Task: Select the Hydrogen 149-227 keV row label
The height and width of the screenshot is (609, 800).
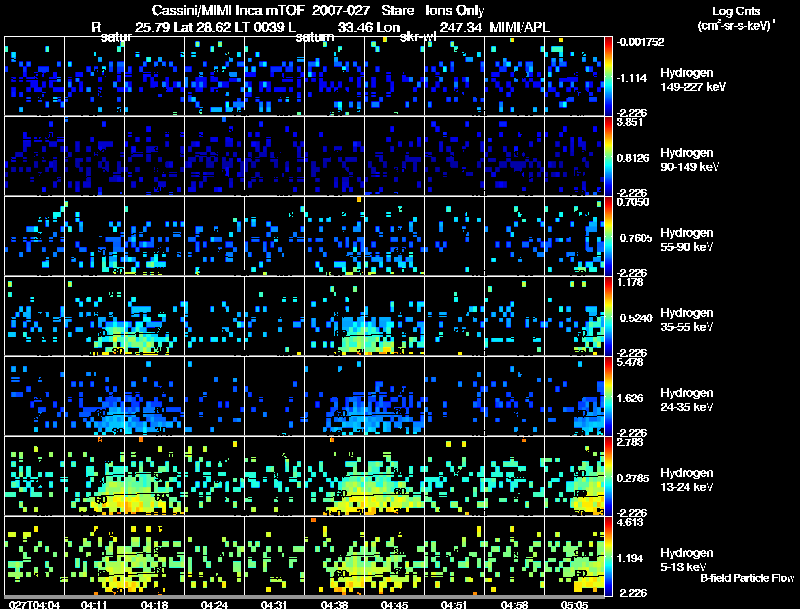Action: point(692,80)
